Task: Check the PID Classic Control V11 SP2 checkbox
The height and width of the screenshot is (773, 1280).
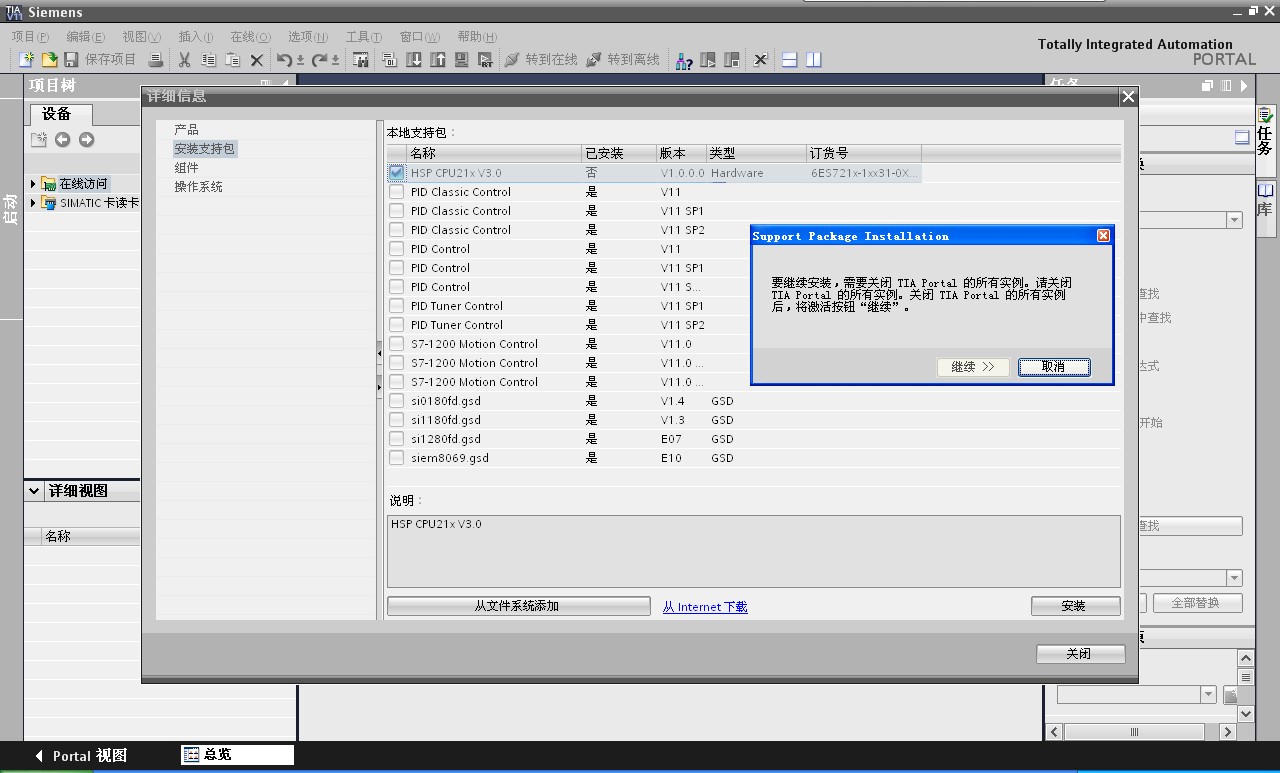Action: pyautogui.click(x=397, y=230)
